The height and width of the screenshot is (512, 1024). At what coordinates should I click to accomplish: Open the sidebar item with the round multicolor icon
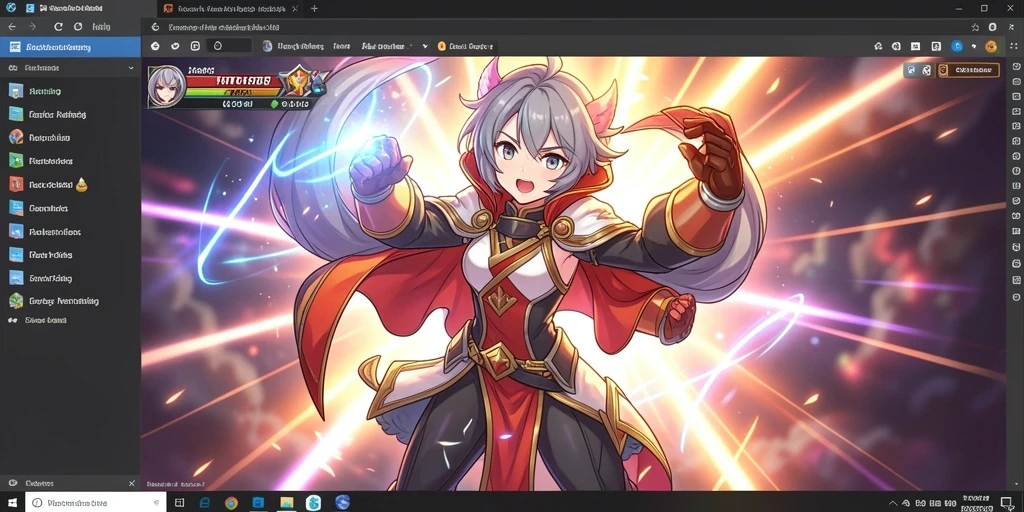(x=39, y=138)
